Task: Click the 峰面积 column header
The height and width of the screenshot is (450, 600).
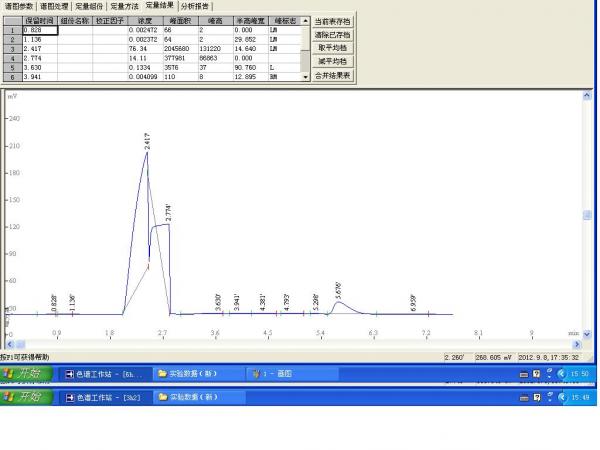Action: (181, 21)
